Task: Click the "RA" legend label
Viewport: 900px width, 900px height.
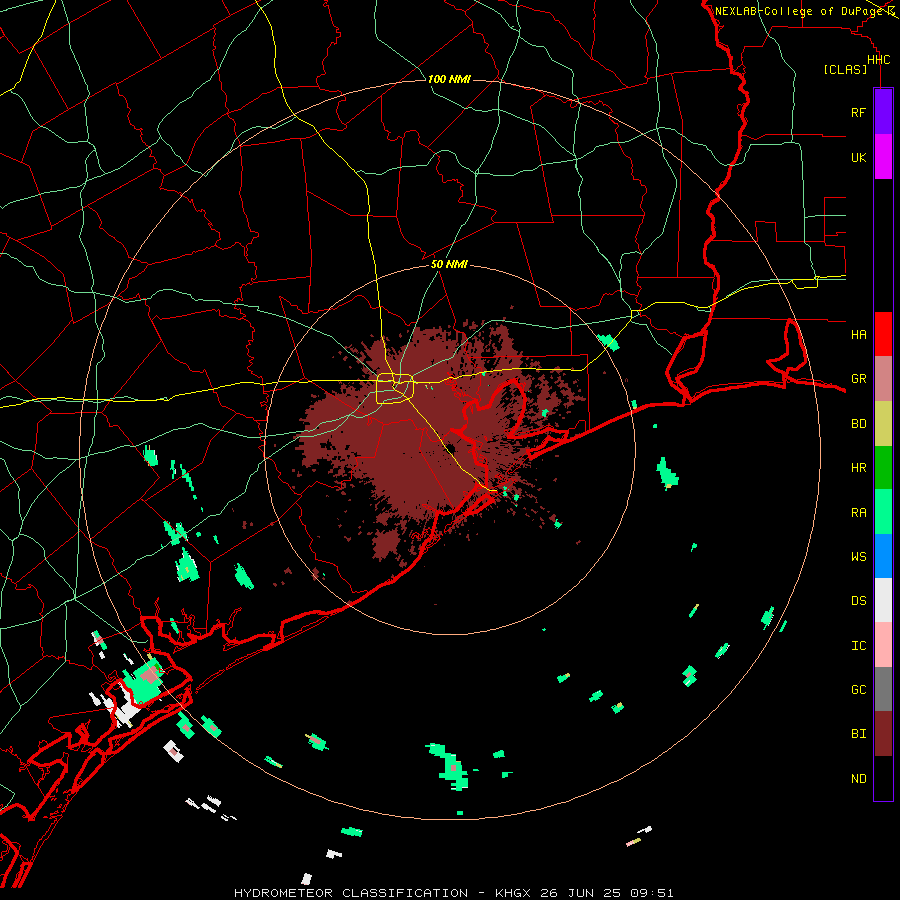Action: click(x=858, y=512)
